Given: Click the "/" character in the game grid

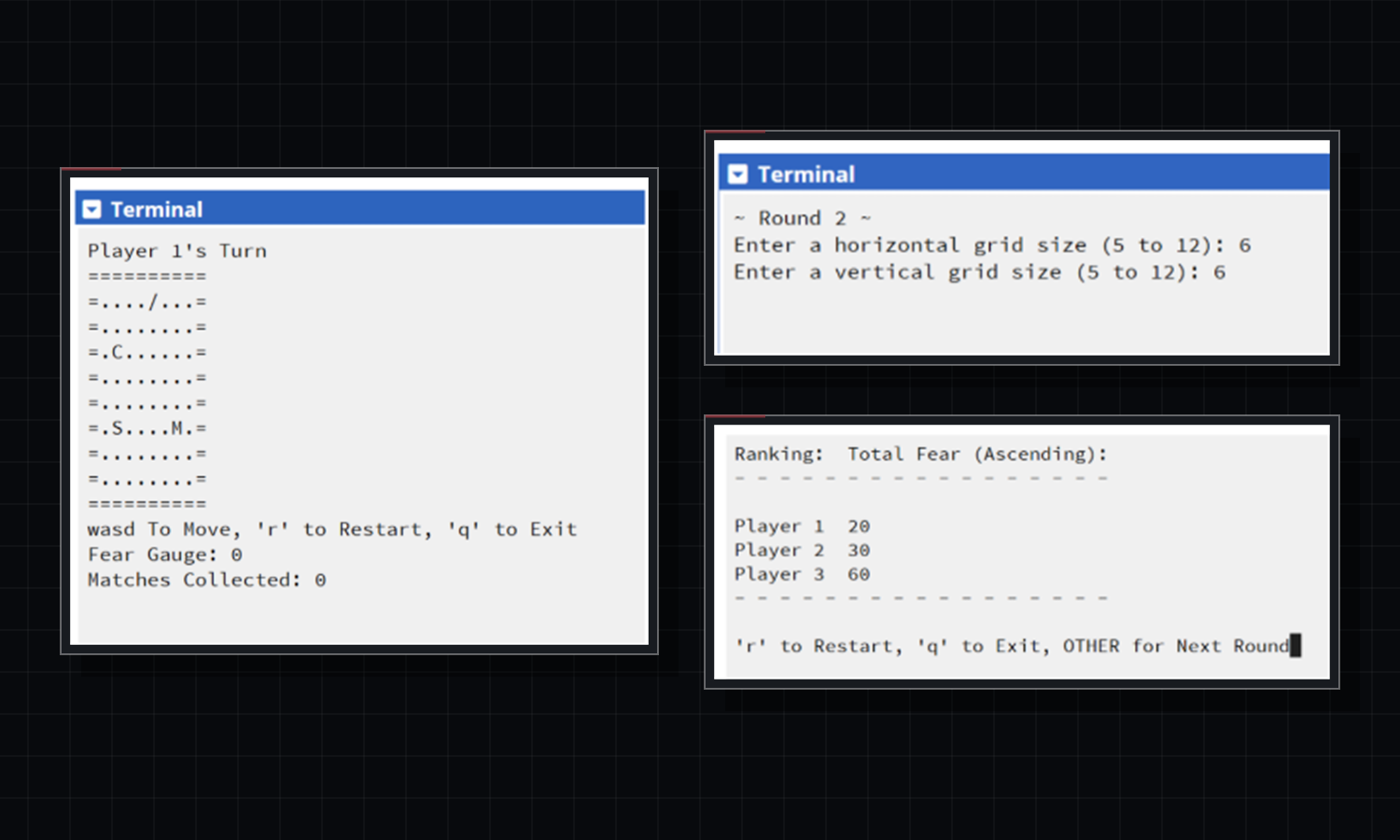Looking at the screenshot, I should point(153,302).
